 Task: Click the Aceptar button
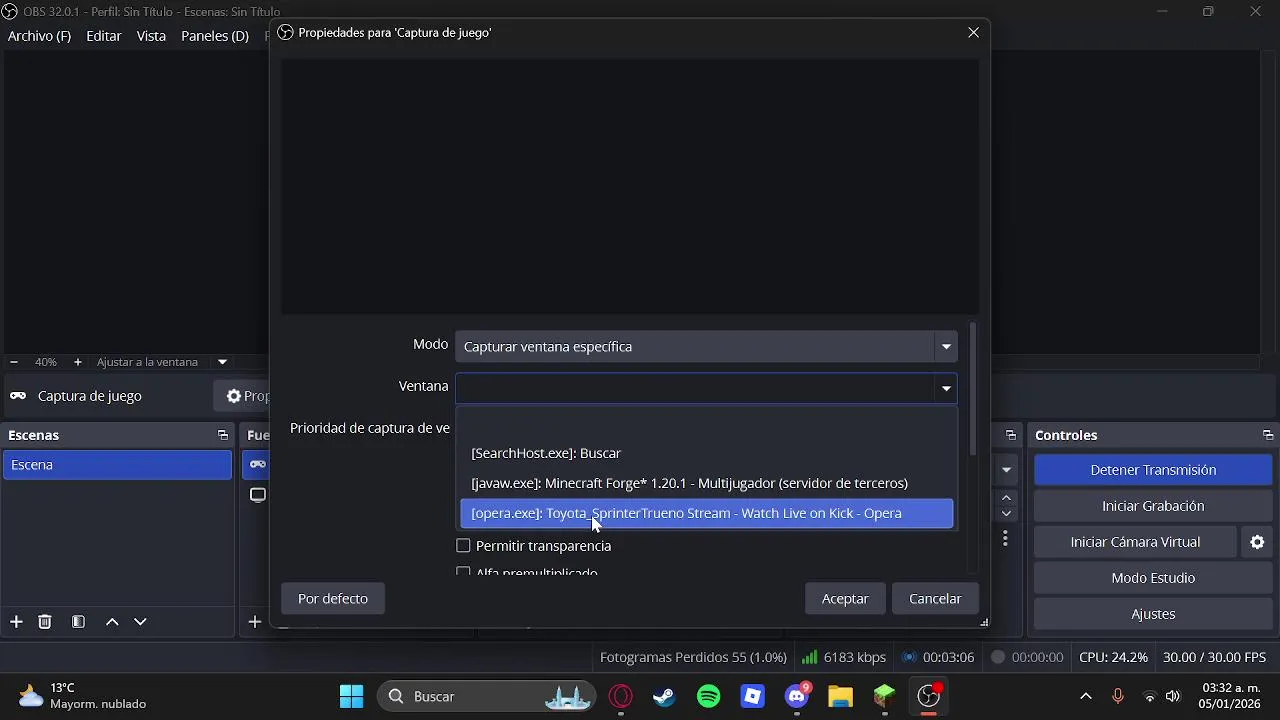tap(845, 599)
